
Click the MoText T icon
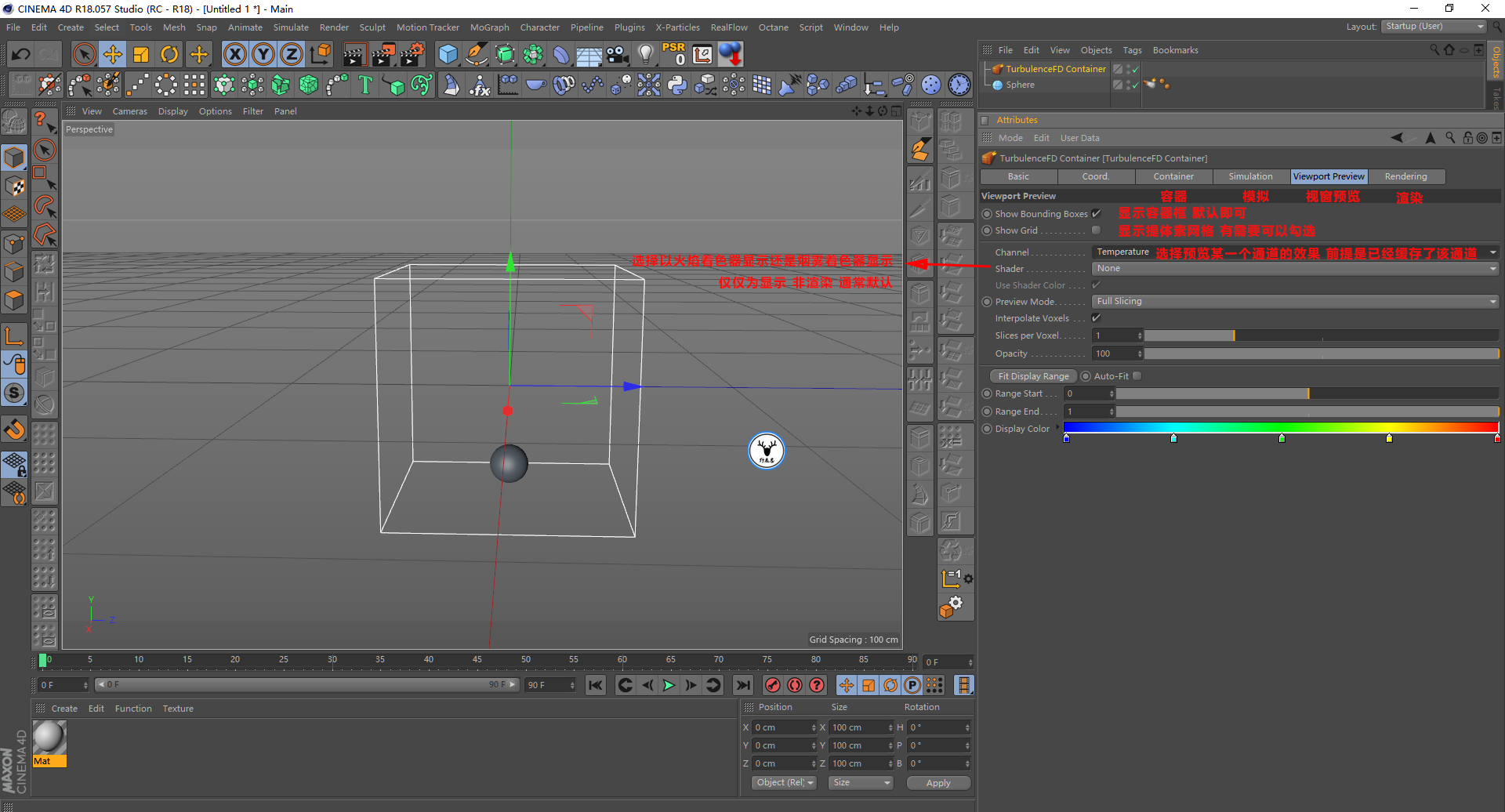click(365, 85)
